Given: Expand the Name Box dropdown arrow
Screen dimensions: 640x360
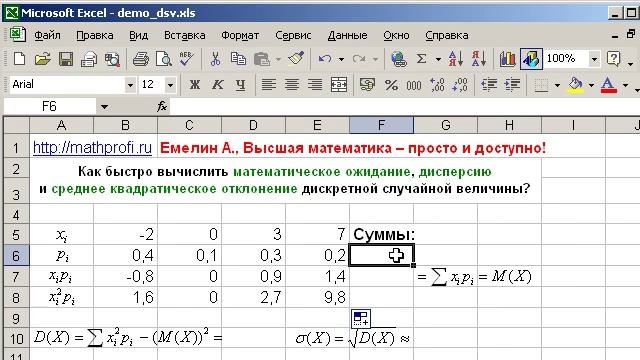Looking at the screenshot, I should 104,107.
